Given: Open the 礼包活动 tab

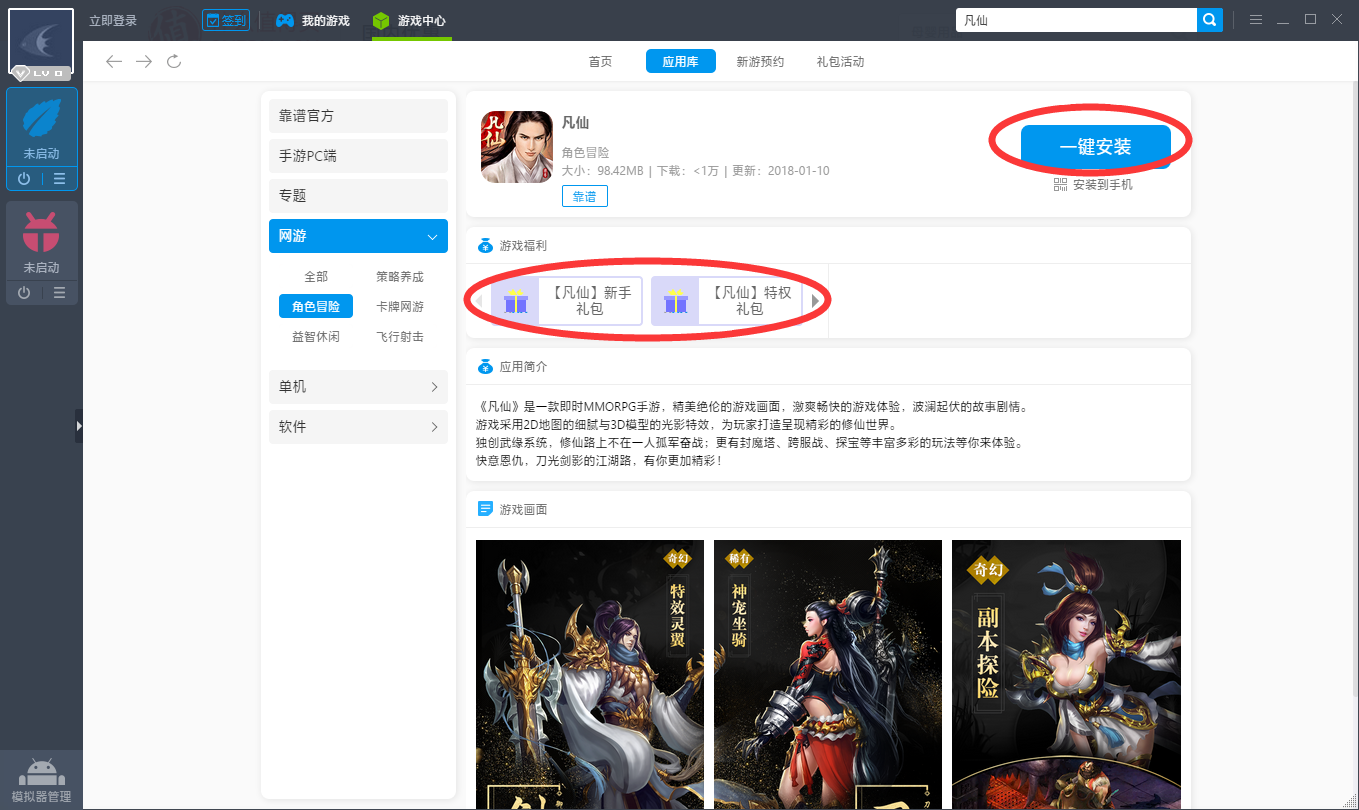Looking at the screenshot, I should [840, 62].
